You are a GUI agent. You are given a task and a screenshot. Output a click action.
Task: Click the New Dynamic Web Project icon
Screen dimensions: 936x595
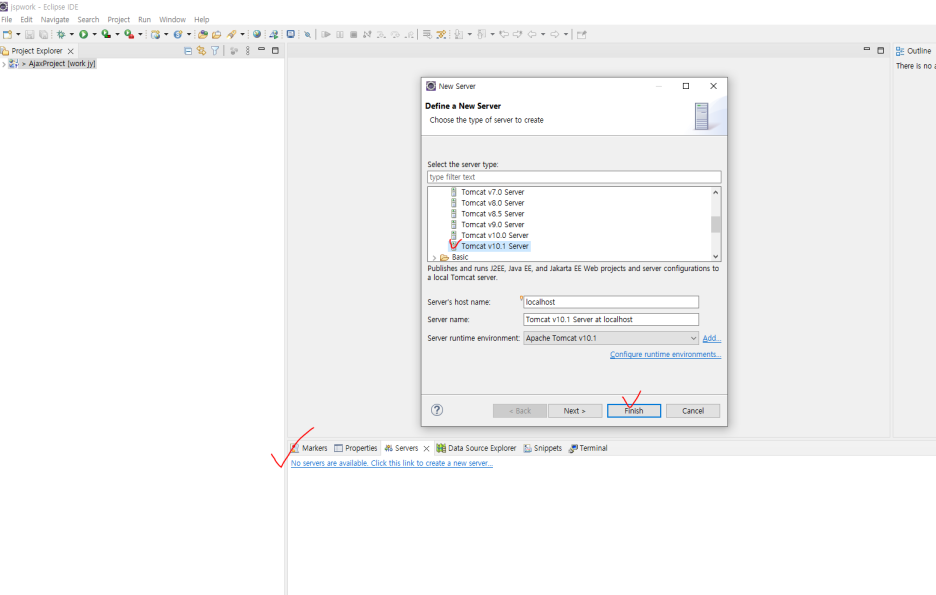(155, 35)
